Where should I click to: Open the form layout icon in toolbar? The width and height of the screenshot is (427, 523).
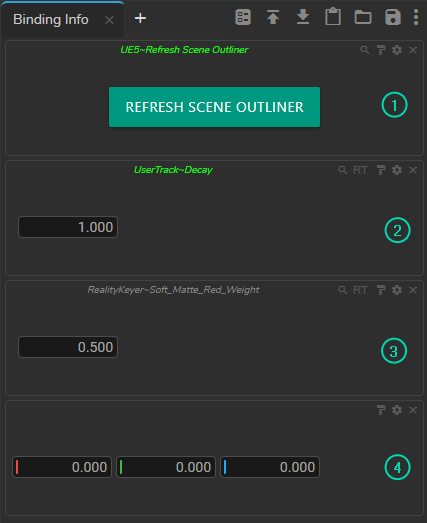[243, 17]
